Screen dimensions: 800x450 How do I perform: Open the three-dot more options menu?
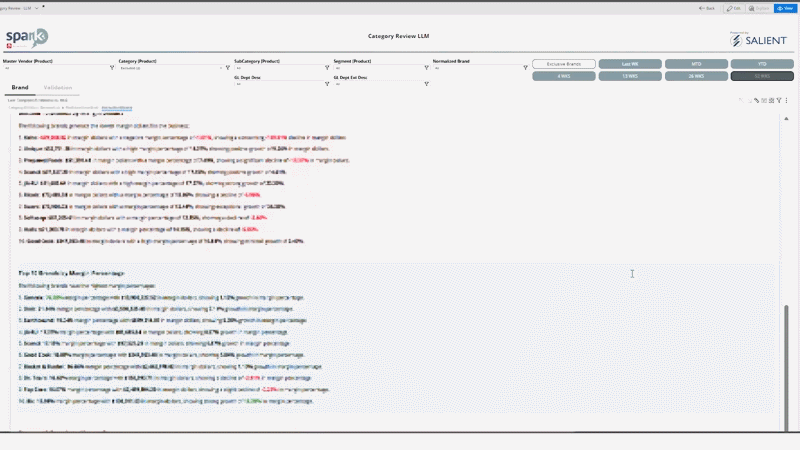click(x=787, y=101)
